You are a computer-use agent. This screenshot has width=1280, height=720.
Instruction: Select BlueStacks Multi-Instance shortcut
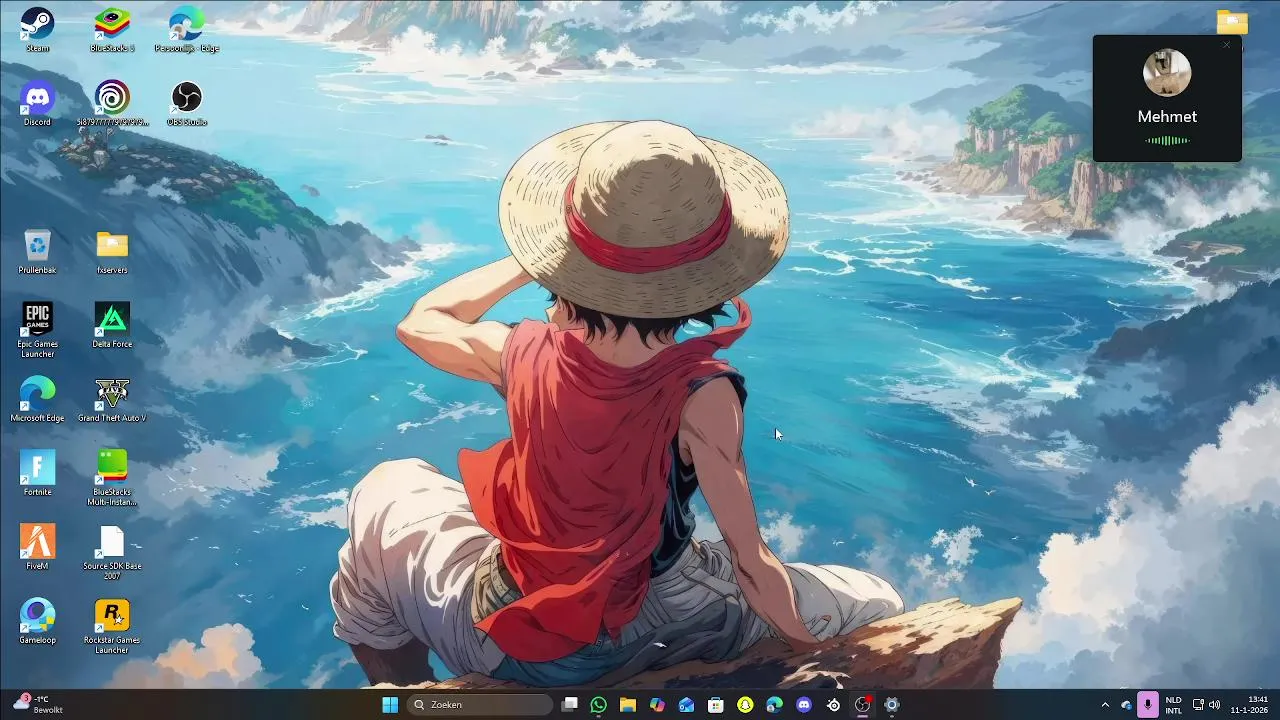tap(112, 478)
